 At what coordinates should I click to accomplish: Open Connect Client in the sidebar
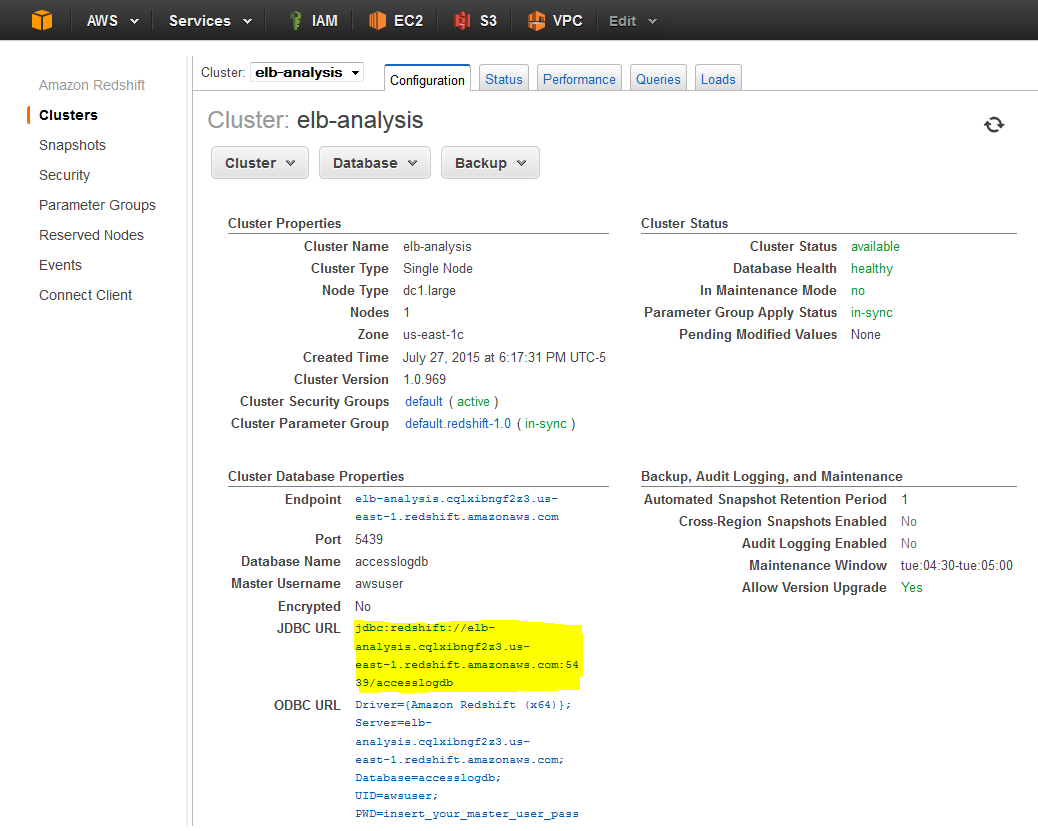coord(85,295)
